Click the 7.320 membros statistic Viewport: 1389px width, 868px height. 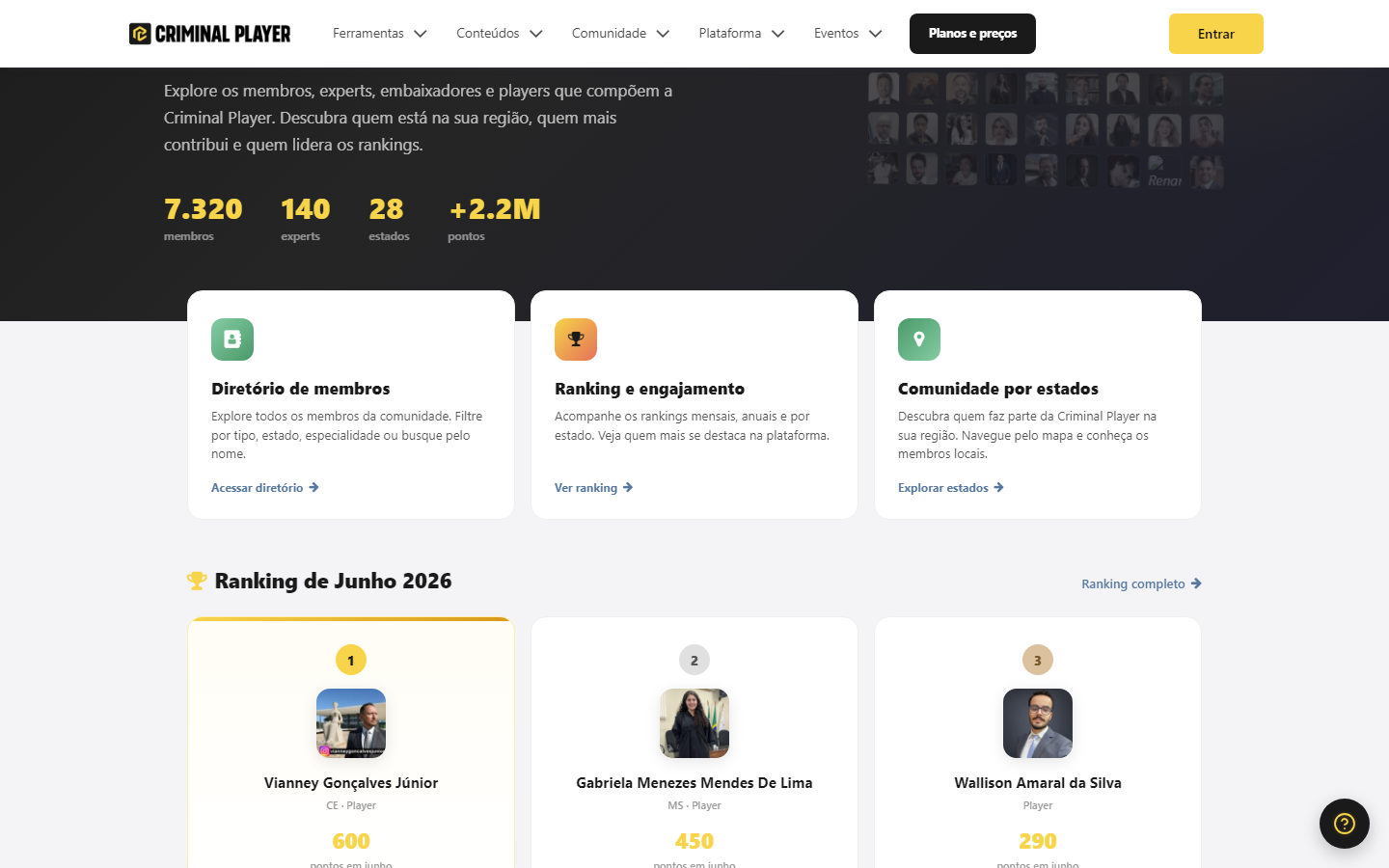click(203, 219)
